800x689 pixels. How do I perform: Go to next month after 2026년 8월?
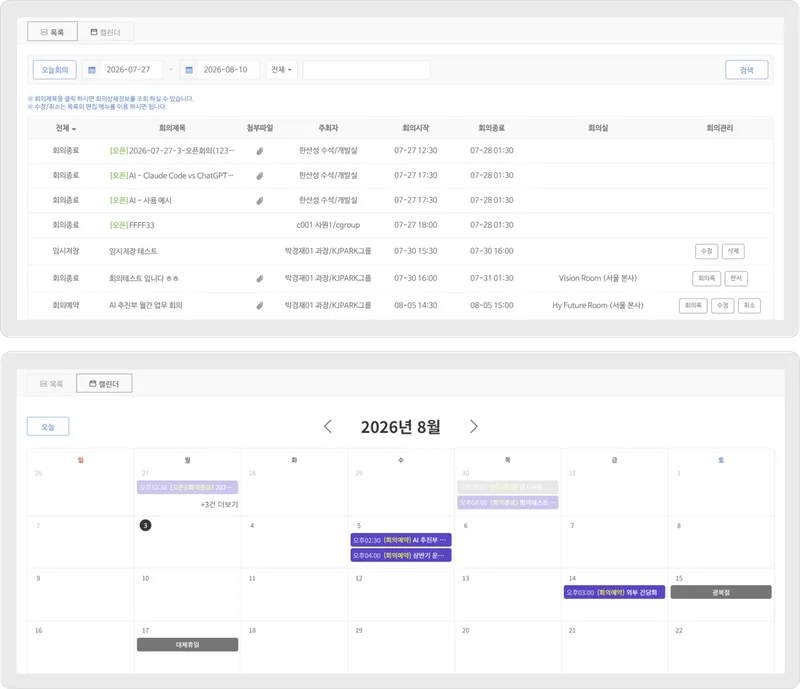473,427
